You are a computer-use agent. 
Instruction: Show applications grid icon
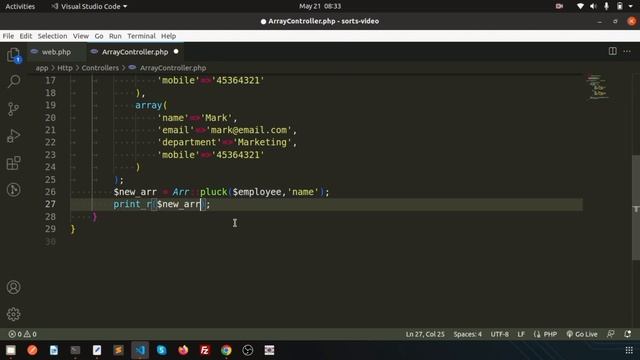point(629,350)
